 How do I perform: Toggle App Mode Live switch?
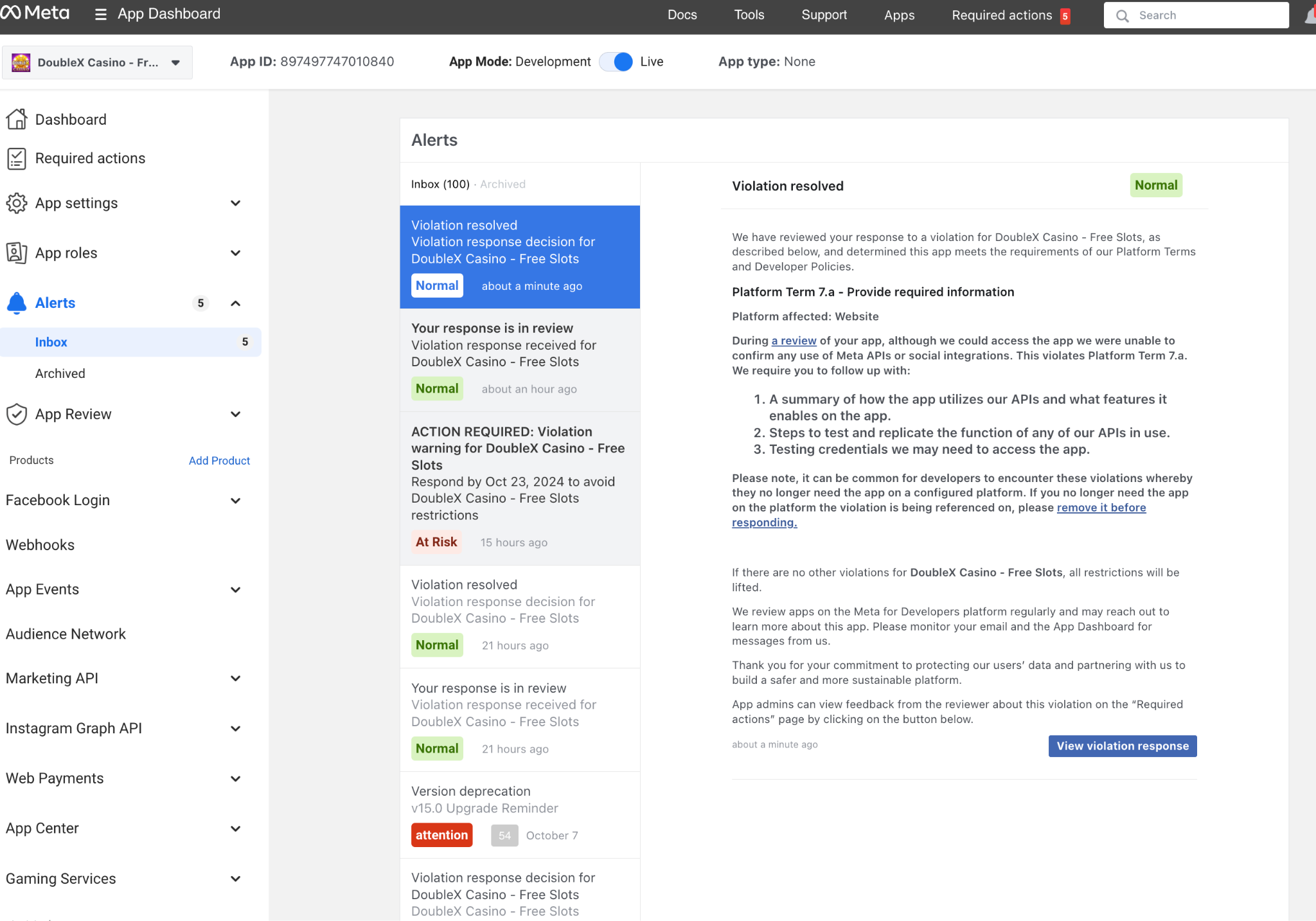616,62
